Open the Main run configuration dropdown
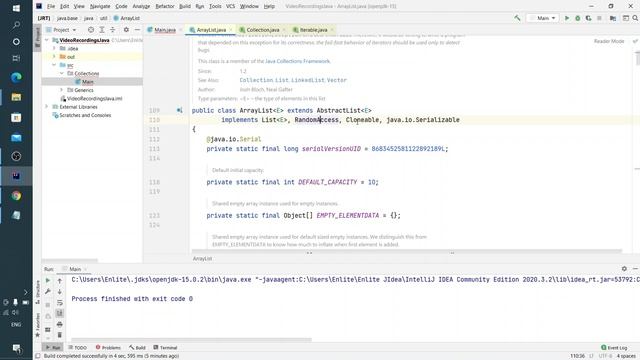The width and height of the screenshot is (640, 360). click(542, 18)
